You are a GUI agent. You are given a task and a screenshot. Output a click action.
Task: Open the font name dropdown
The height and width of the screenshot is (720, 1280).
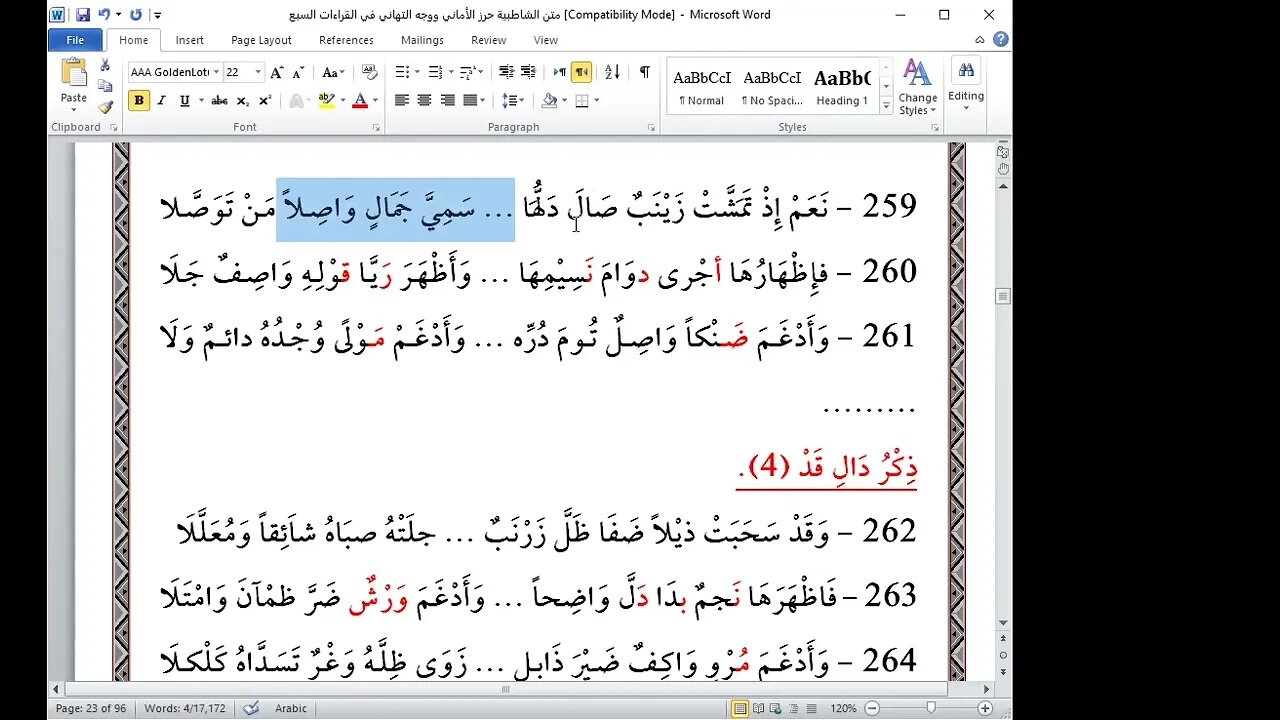216,73
